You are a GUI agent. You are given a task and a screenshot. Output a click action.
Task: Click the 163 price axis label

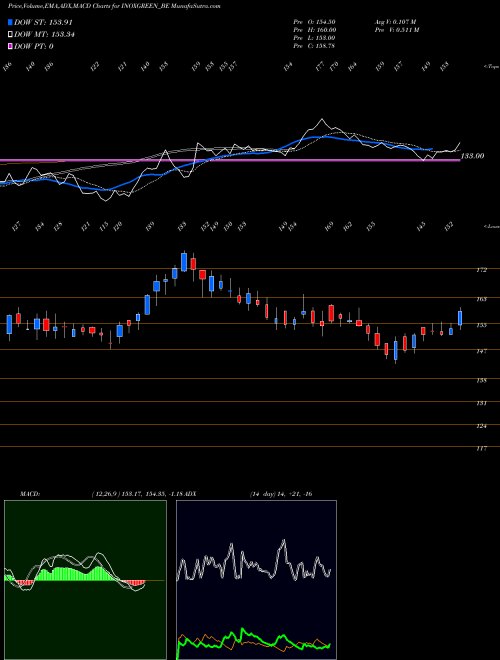[482, 299]
